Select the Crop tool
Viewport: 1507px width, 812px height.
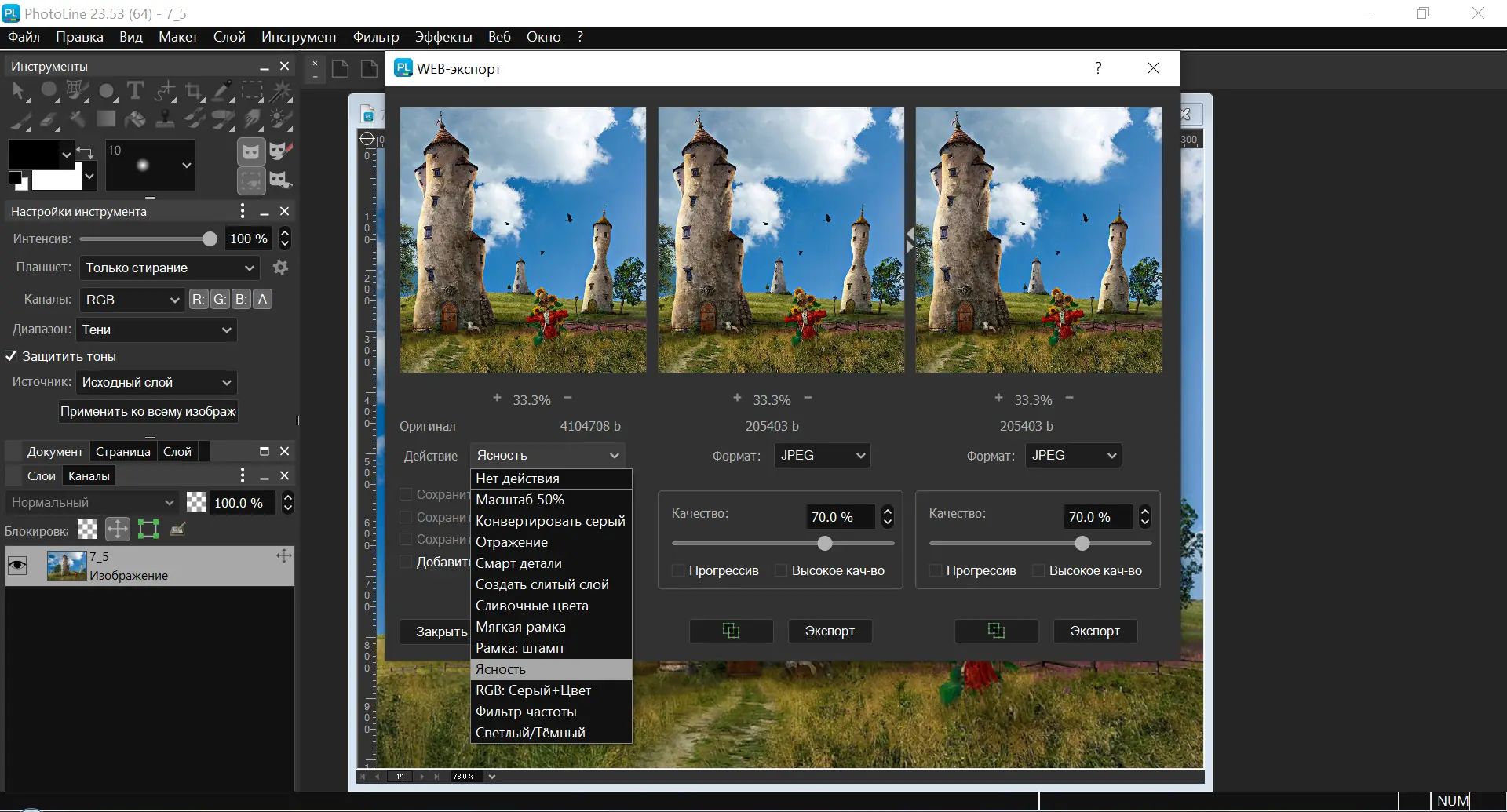click(x=193, y=91)
